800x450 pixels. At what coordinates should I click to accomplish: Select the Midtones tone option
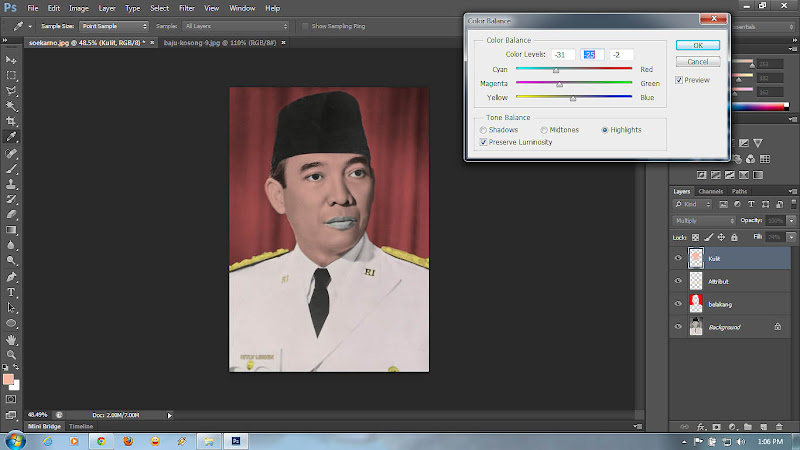click(544, 130)
